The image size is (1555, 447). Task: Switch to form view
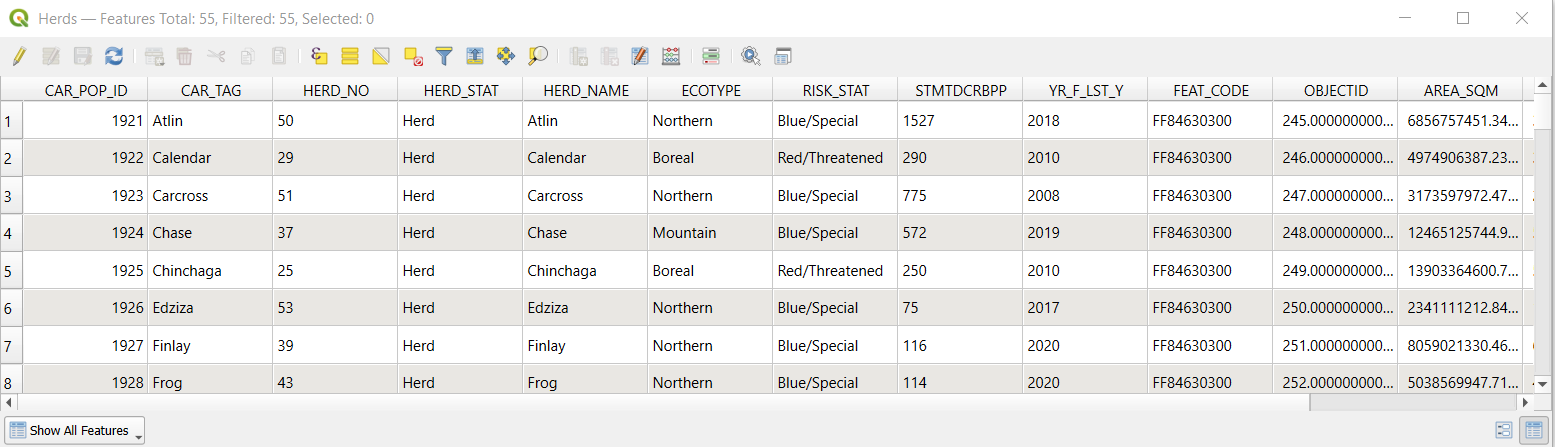(1503, 430)
